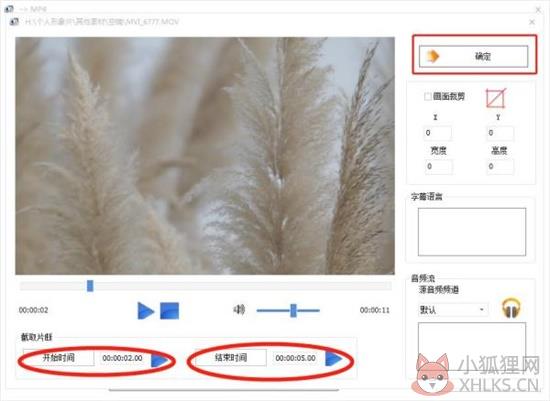Screen dimensions: 550x401
Task: Click the 开始时间 start time button
Action: point(59,358)
